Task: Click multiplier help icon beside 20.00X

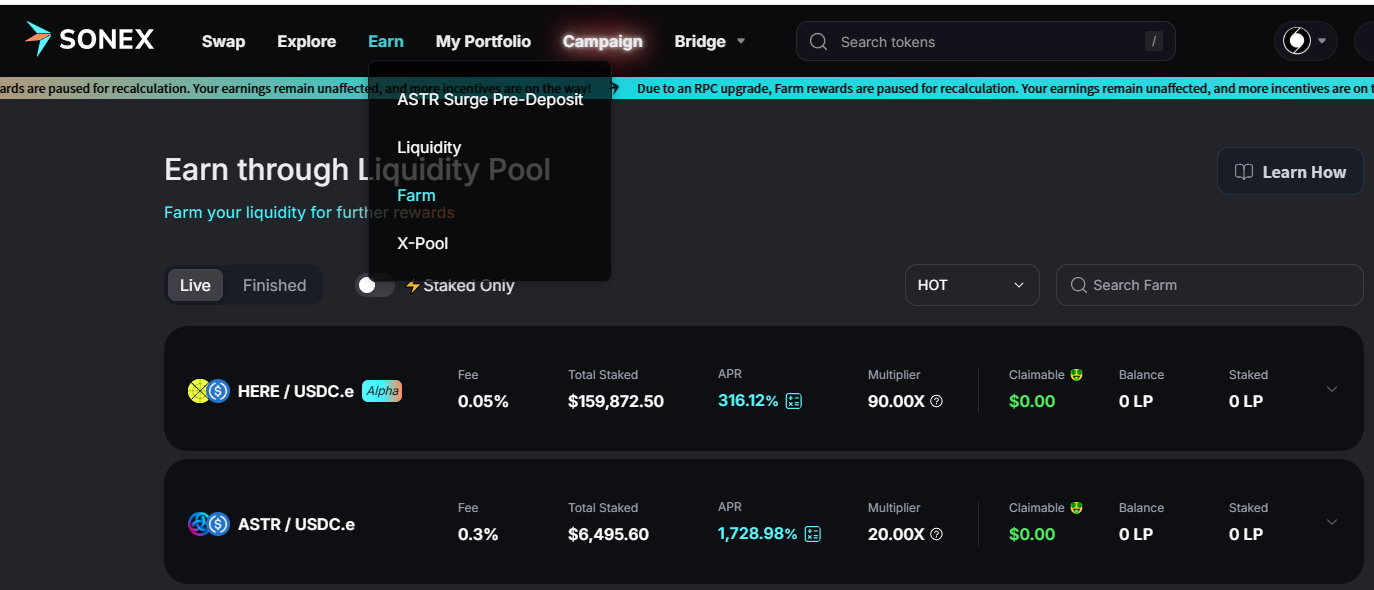Action: coord(937,534)
